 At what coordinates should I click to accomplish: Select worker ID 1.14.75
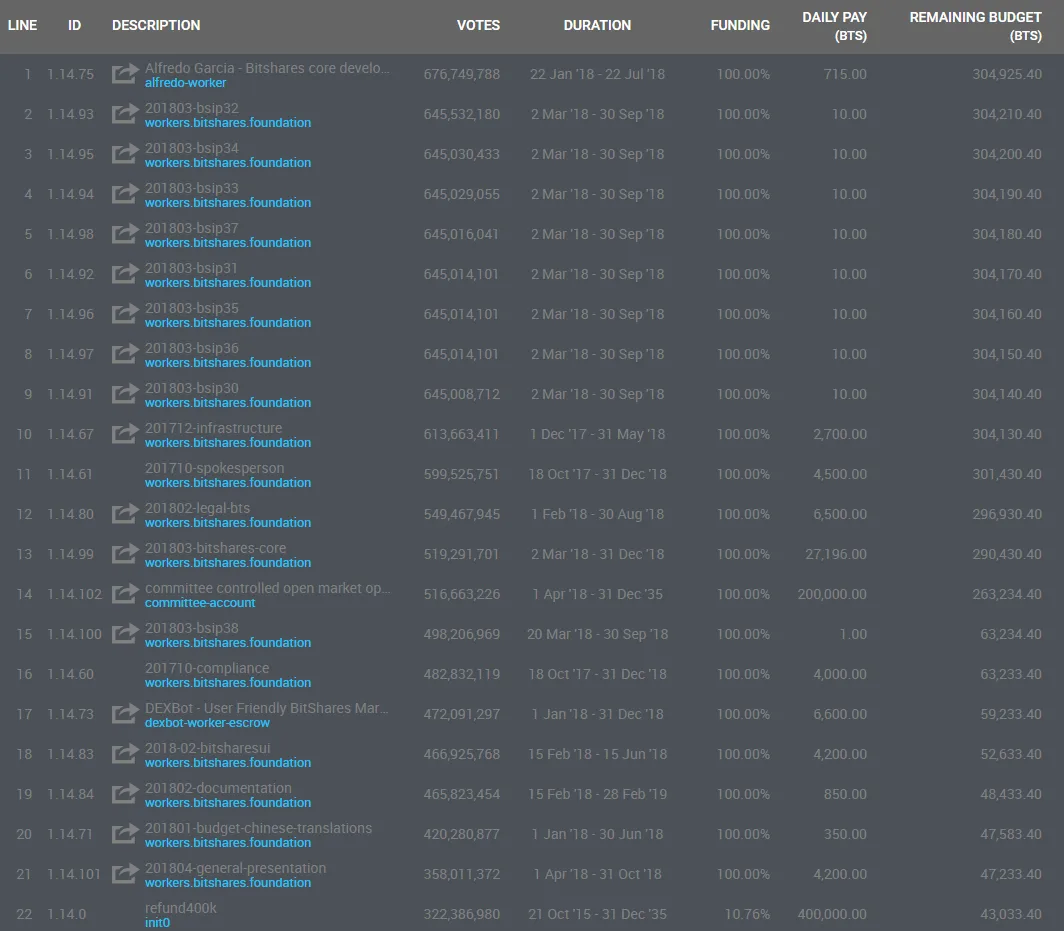71,74
